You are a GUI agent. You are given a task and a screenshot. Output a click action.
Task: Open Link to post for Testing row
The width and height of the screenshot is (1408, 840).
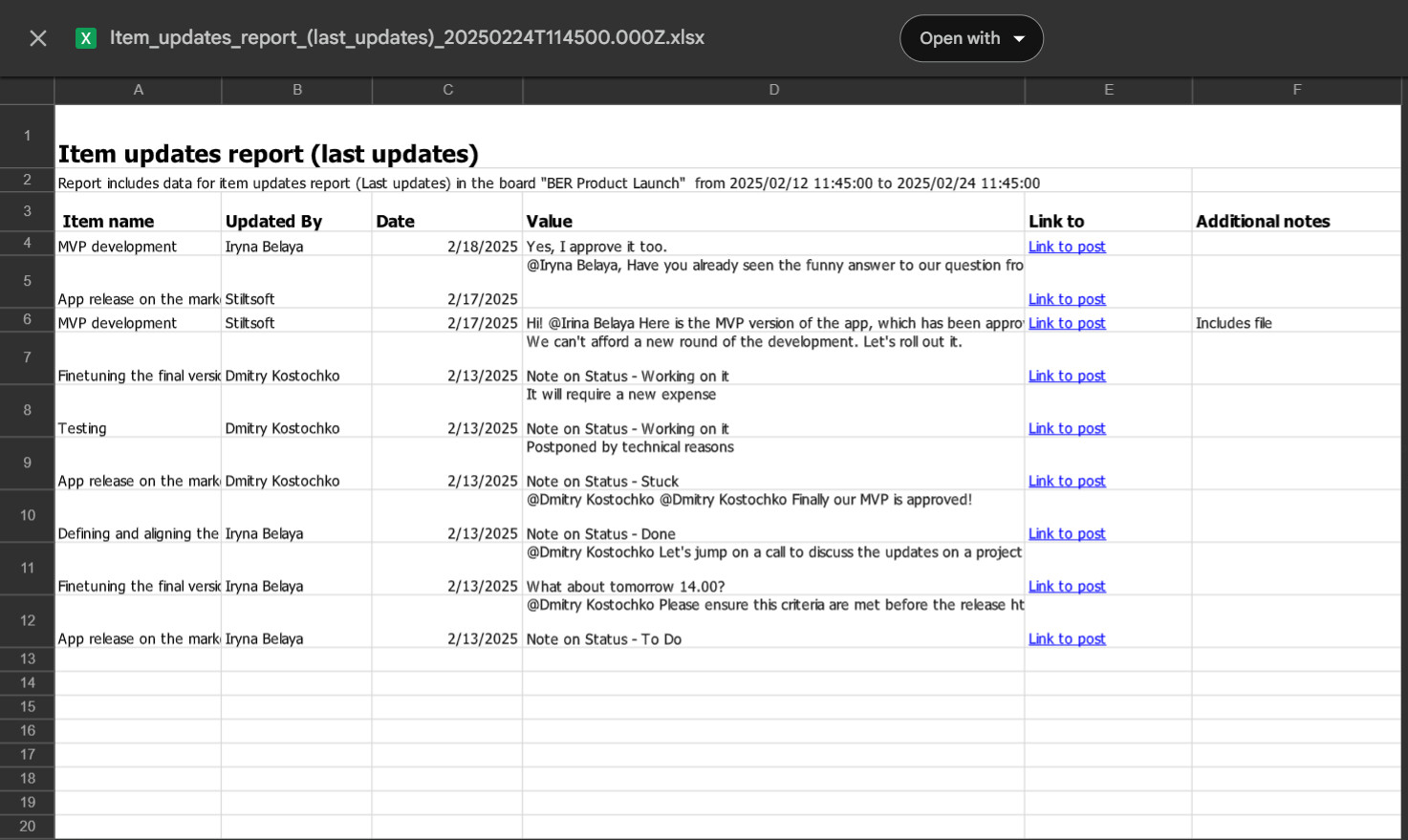click(1067, 428)
